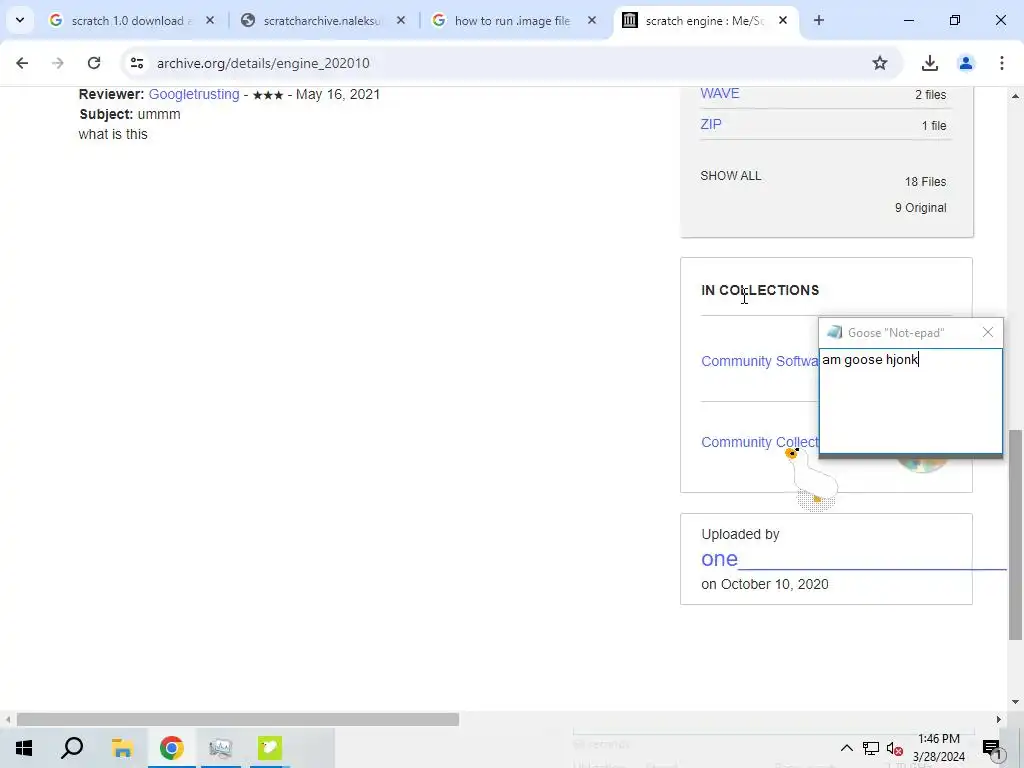Open the Community Collections link

(x=760, y=442)
